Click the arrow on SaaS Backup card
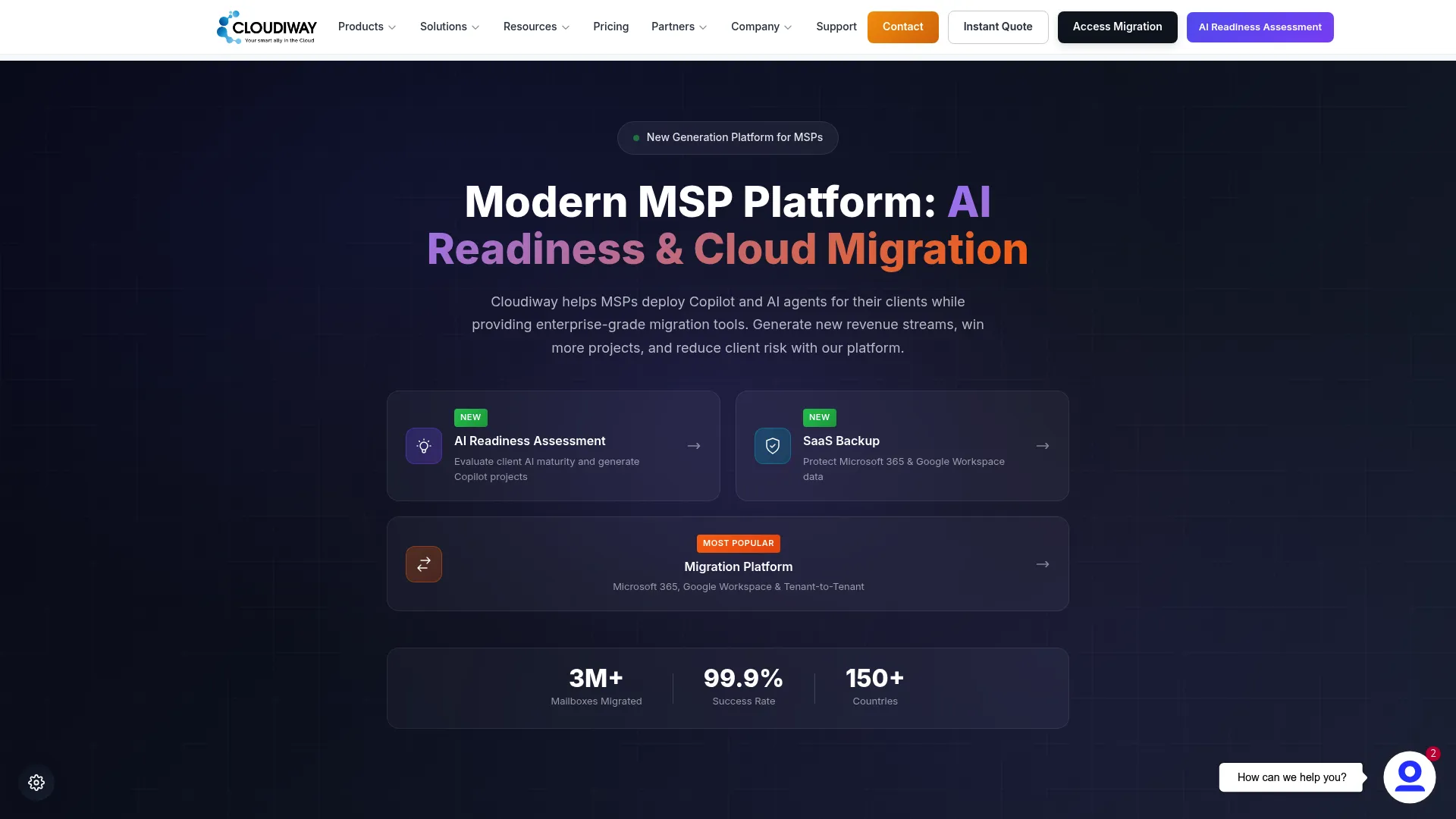The width and height of the screenshot is (1456, 819). (x=1043, y=446)
